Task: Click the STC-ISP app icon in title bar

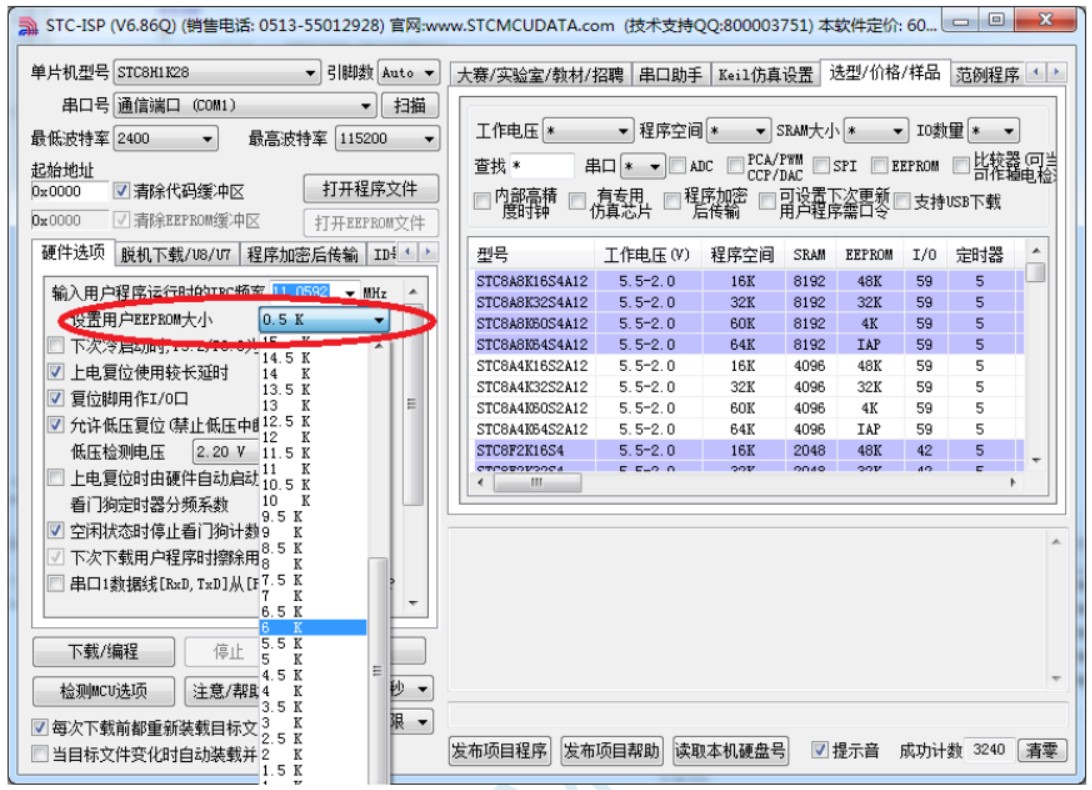Action: tap(27, 26)
